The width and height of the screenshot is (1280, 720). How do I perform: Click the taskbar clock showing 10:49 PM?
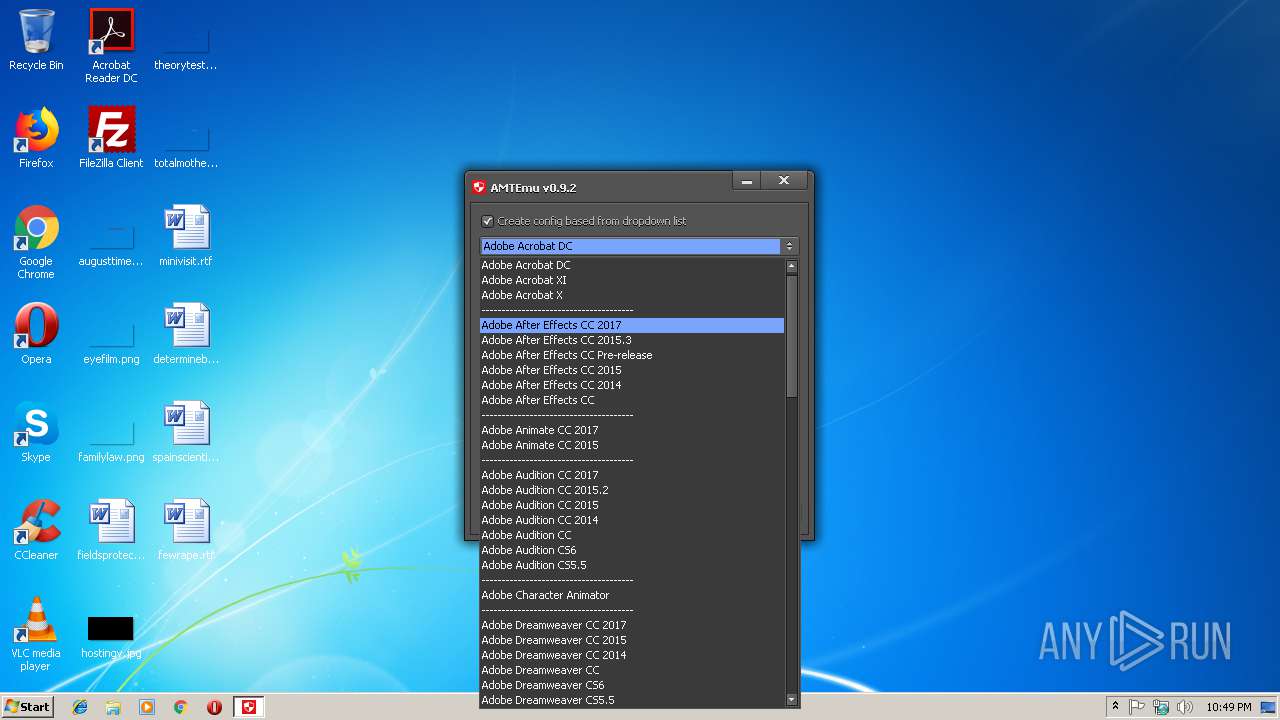1228,707
